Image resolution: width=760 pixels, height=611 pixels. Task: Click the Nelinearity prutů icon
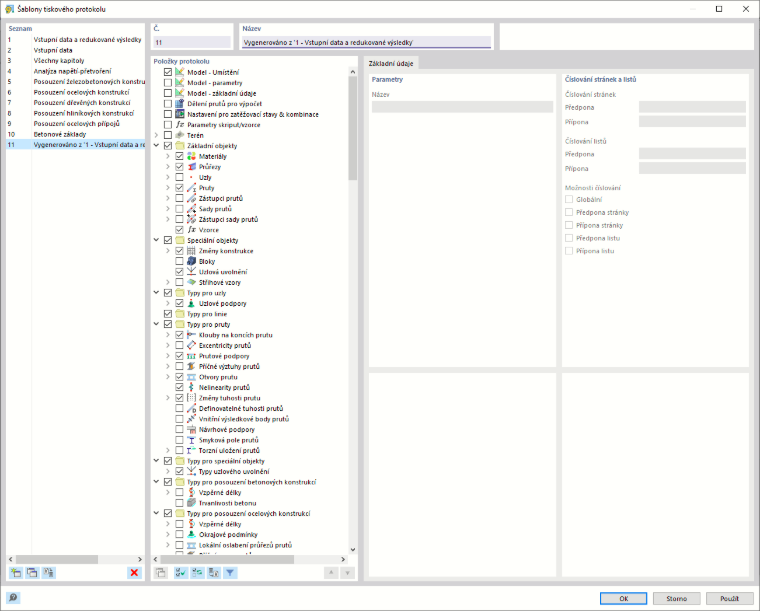tap(192, 387)
